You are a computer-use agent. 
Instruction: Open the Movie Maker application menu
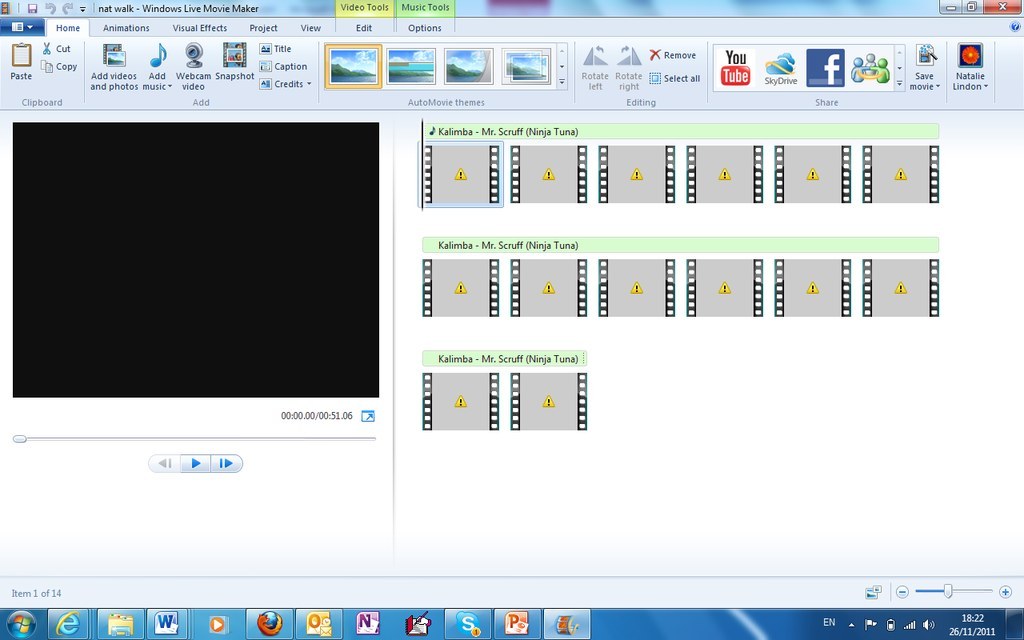(x=22, y=27)
